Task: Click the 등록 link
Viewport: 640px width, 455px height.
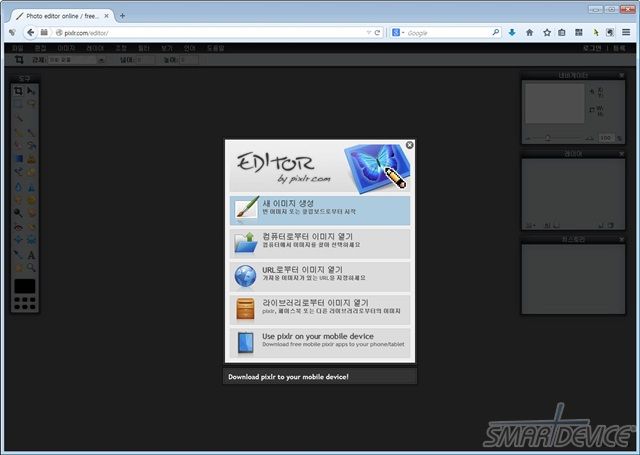Action: [x=619, y=48]
